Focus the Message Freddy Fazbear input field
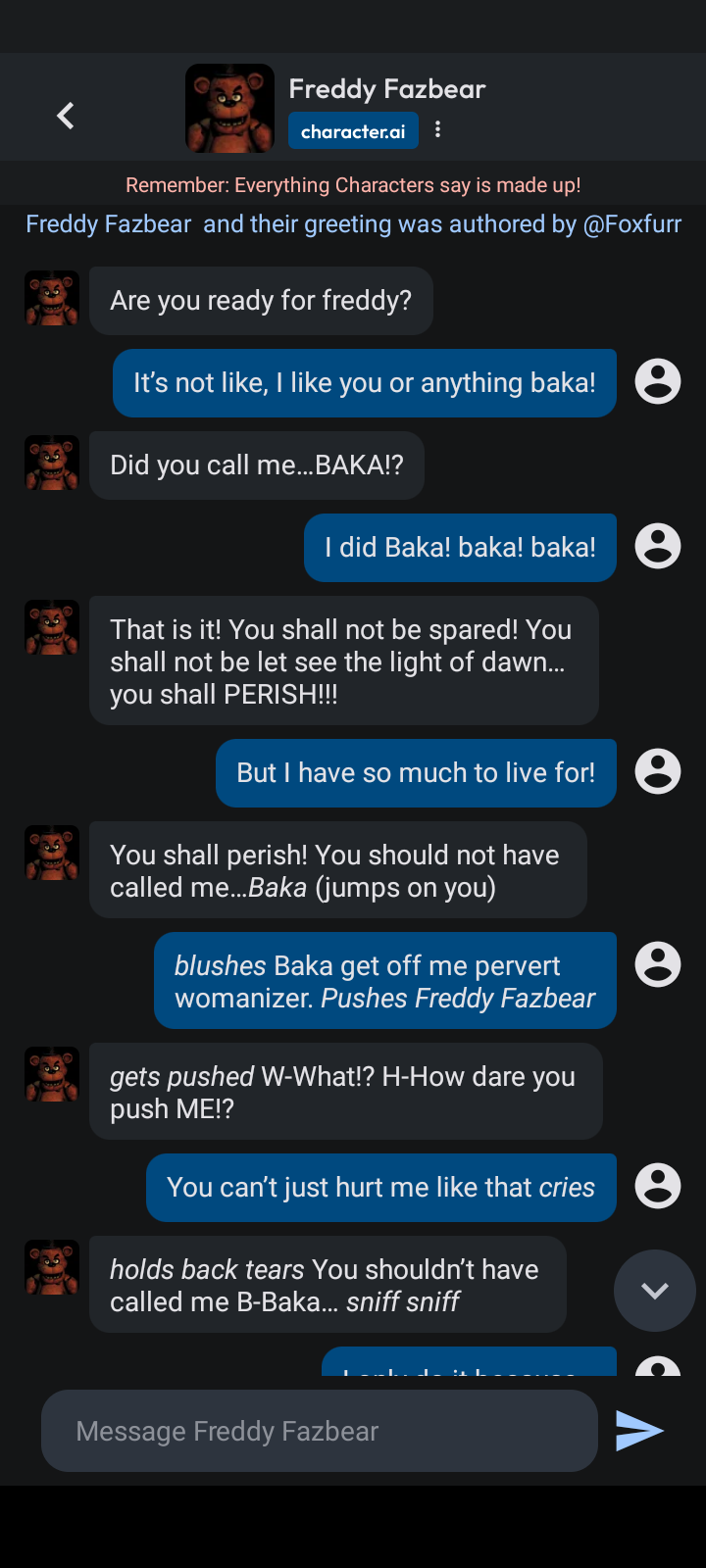This screenshot has height=1568, width=706. 319,1431
